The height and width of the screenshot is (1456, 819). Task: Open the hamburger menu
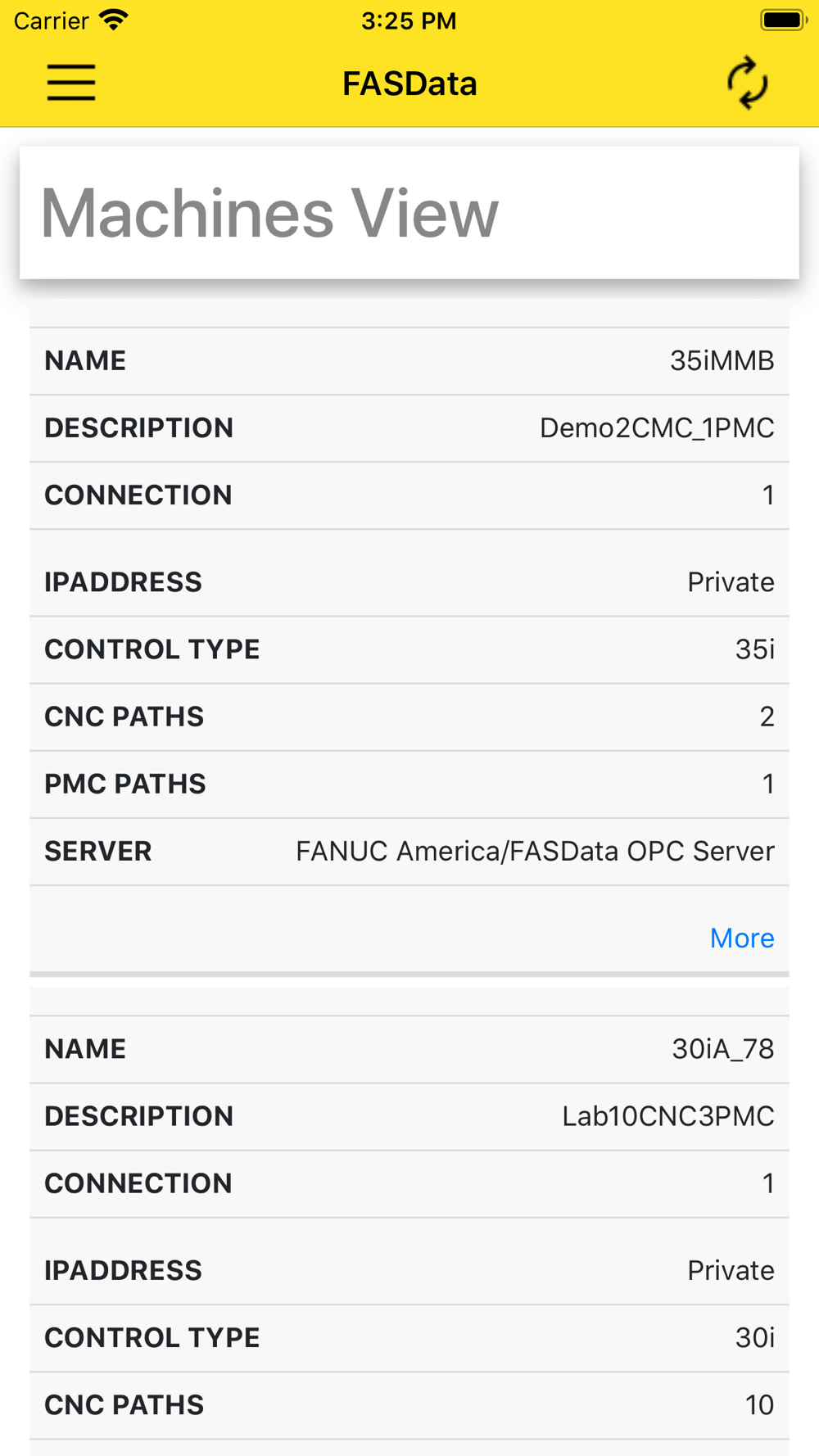(x=71, y=83)
